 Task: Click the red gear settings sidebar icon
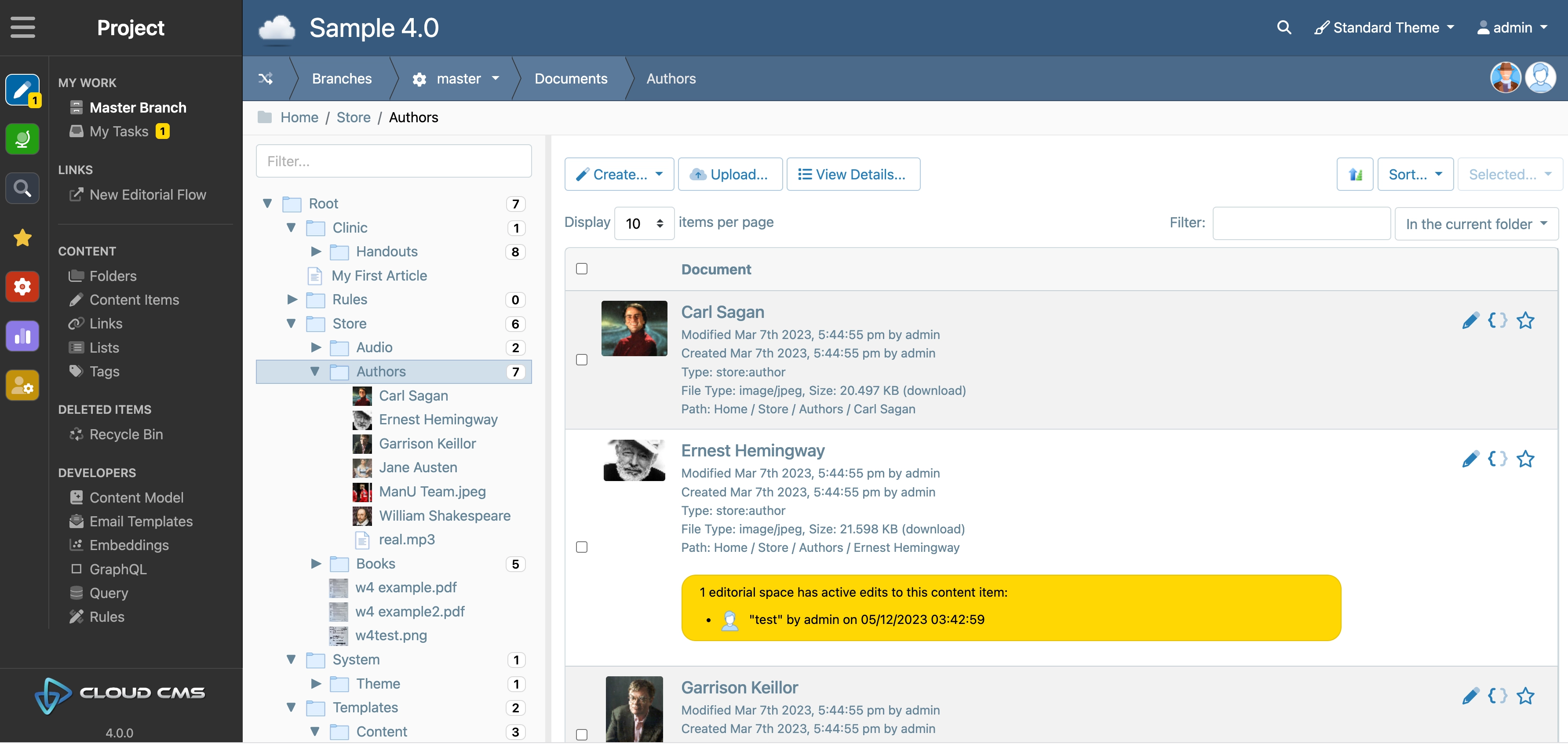[x=22, y=287]
